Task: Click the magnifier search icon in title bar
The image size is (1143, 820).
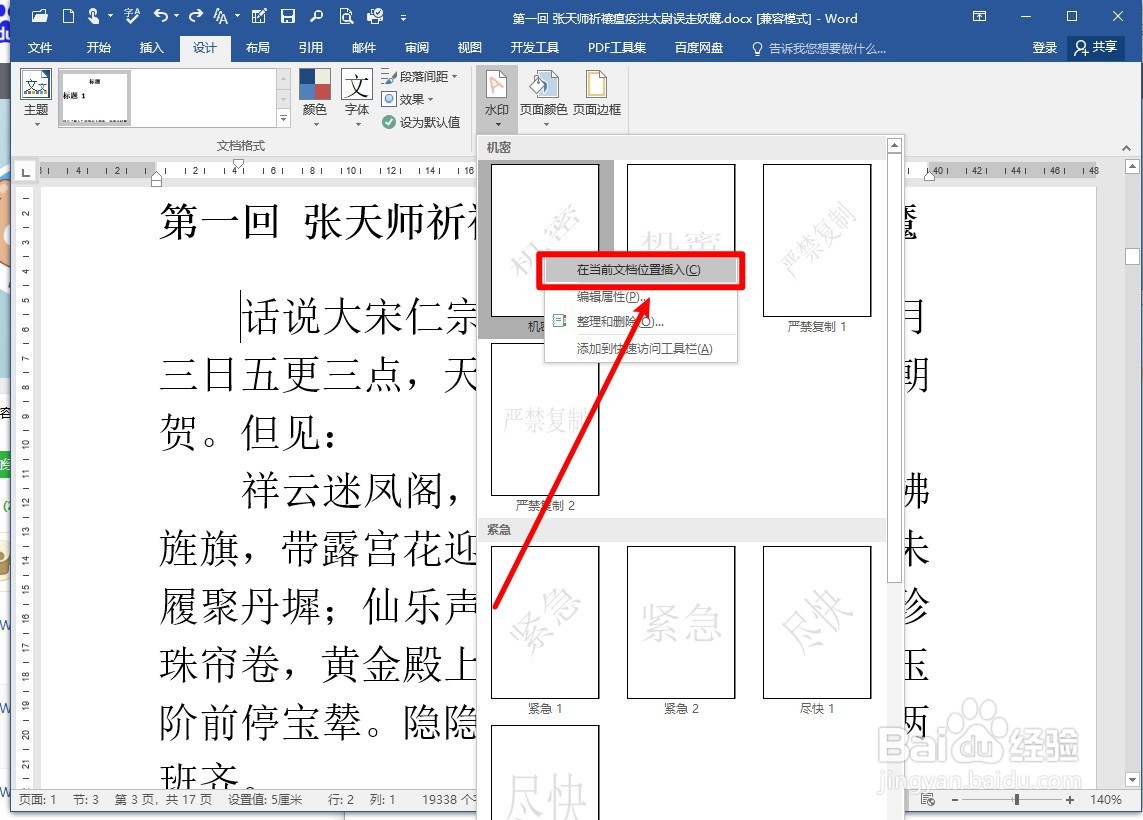Action: coord(316,15)
